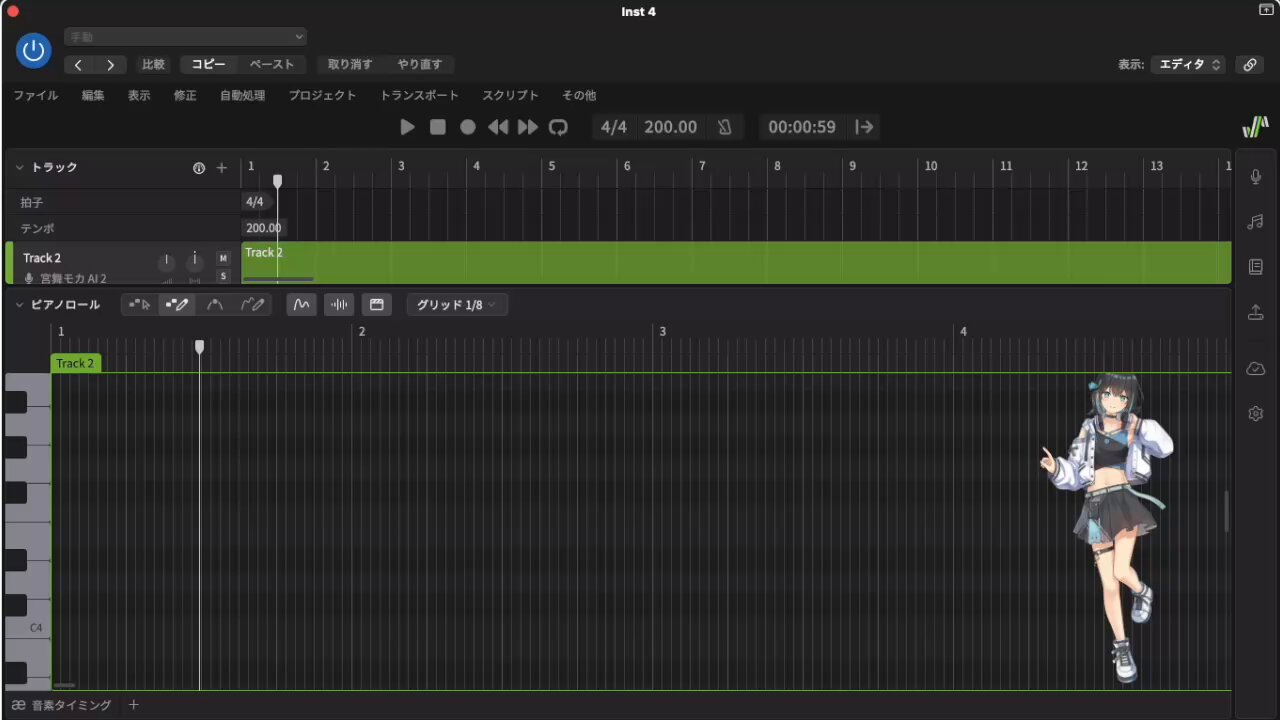Mute Track 2 with M button

tap(223, 258)
